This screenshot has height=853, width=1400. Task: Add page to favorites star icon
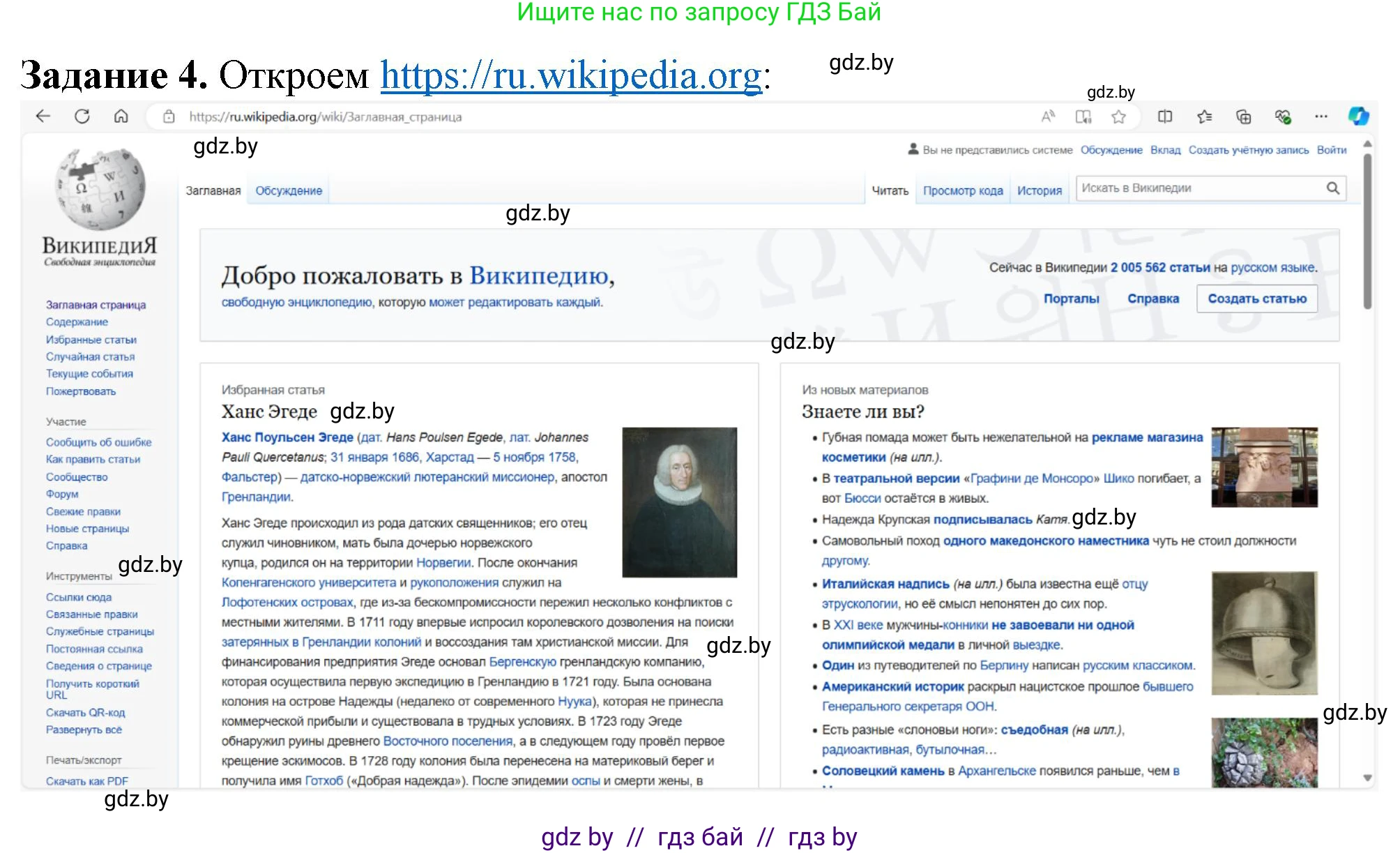1119,117
